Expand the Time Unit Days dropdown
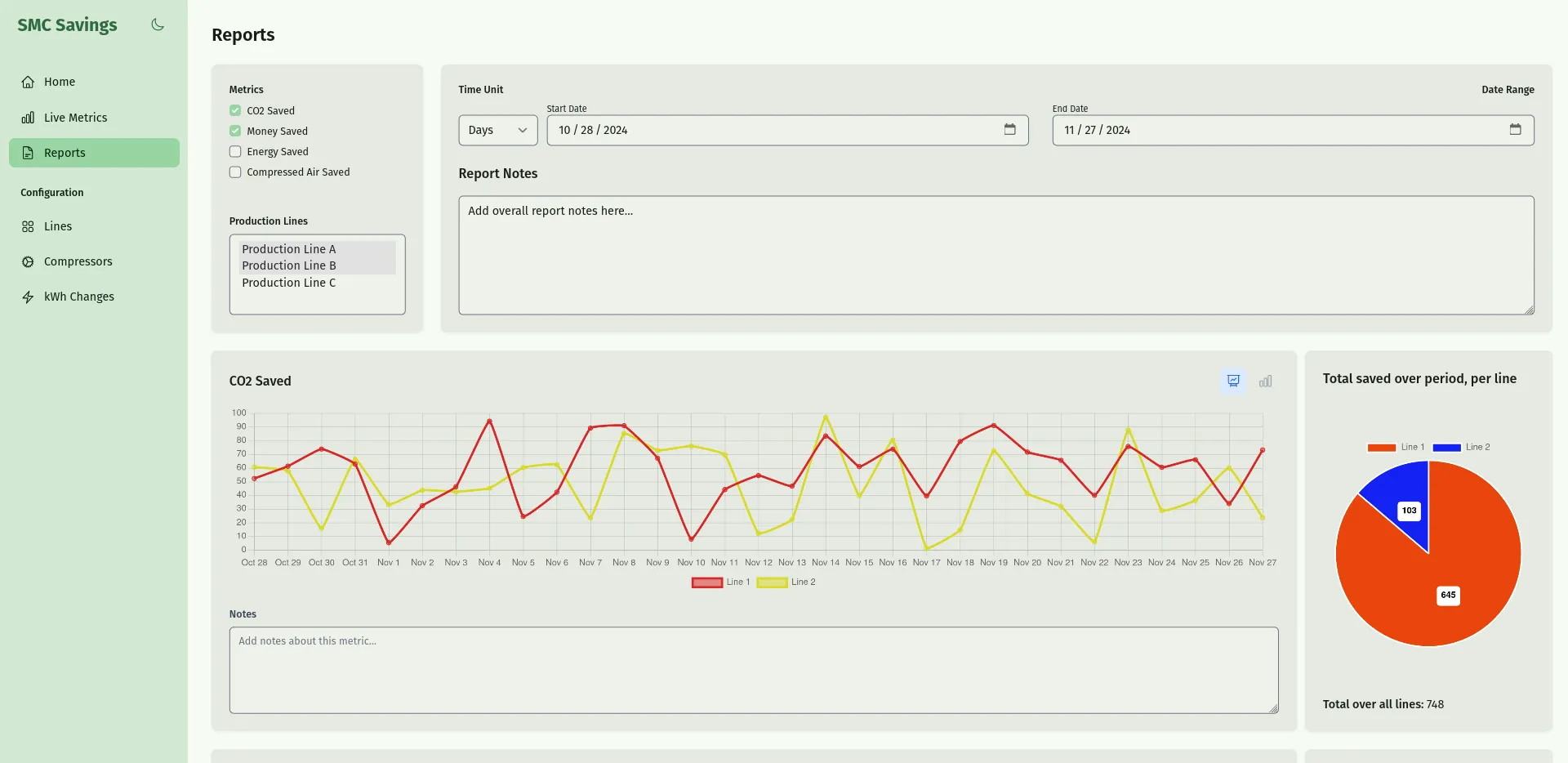The height and width of the screenshot is (763, 1568). [497, 130]
